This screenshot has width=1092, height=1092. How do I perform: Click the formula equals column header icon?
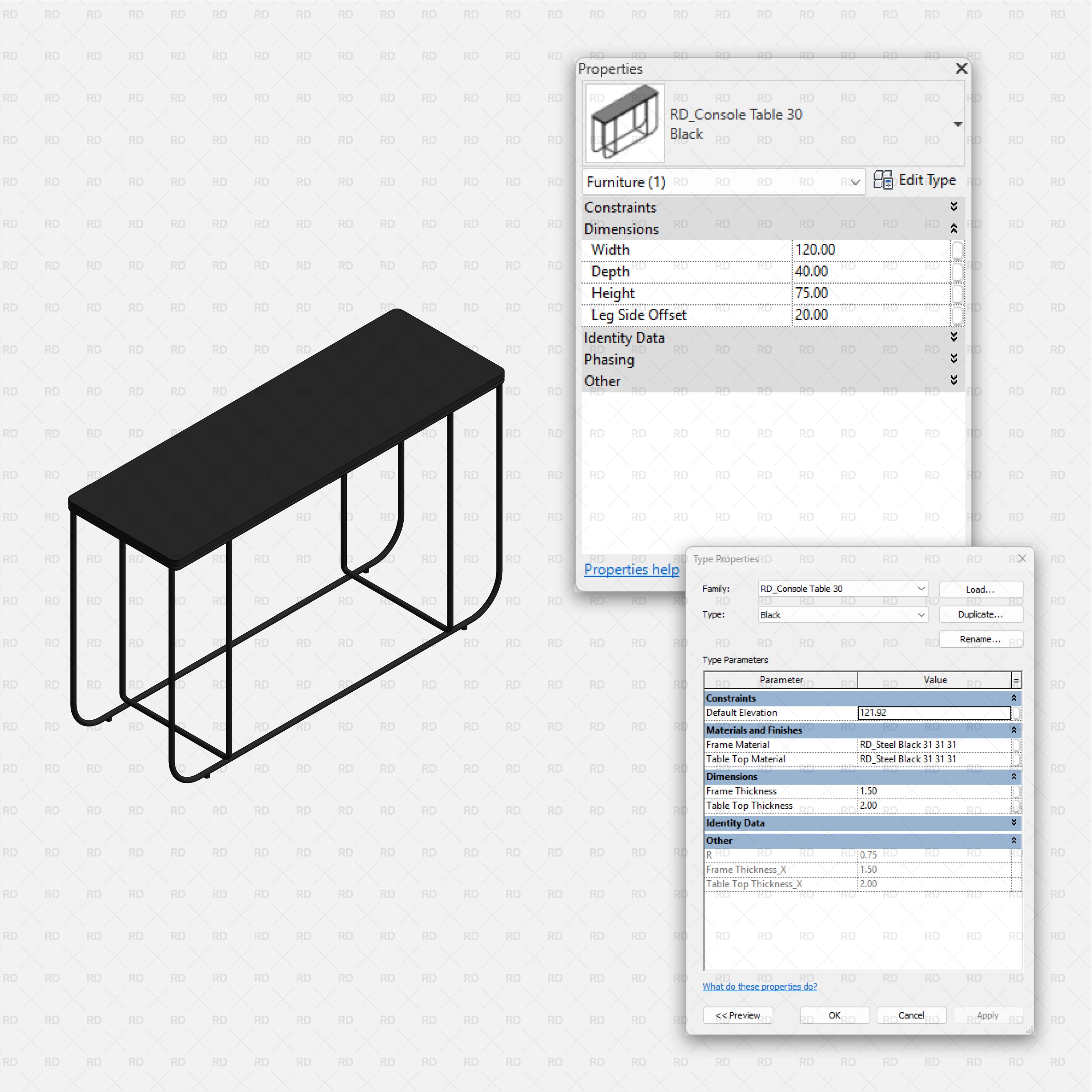coord(1016,680)
